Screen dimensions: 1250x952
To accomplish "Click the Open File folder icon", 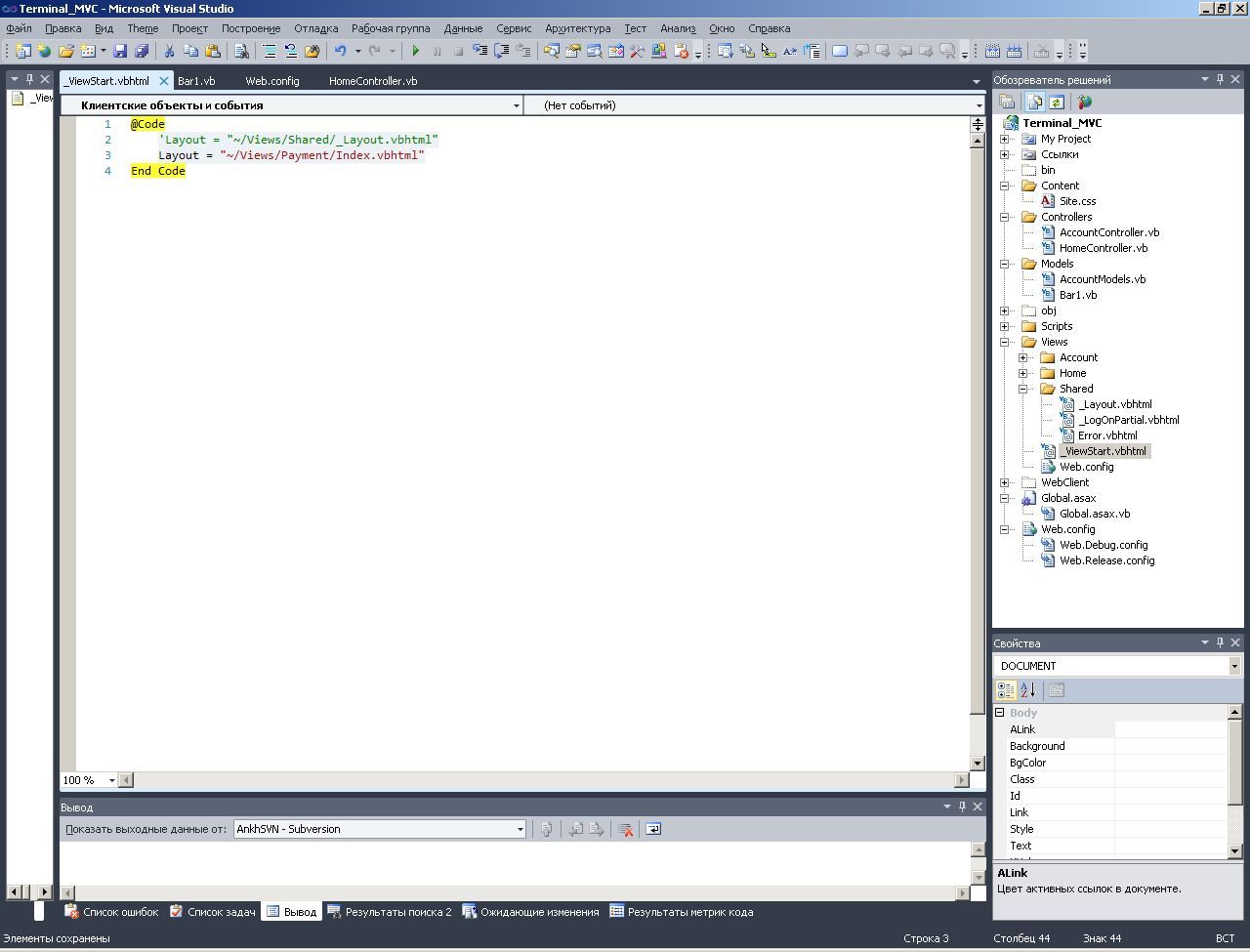I will tap(65, 51).
